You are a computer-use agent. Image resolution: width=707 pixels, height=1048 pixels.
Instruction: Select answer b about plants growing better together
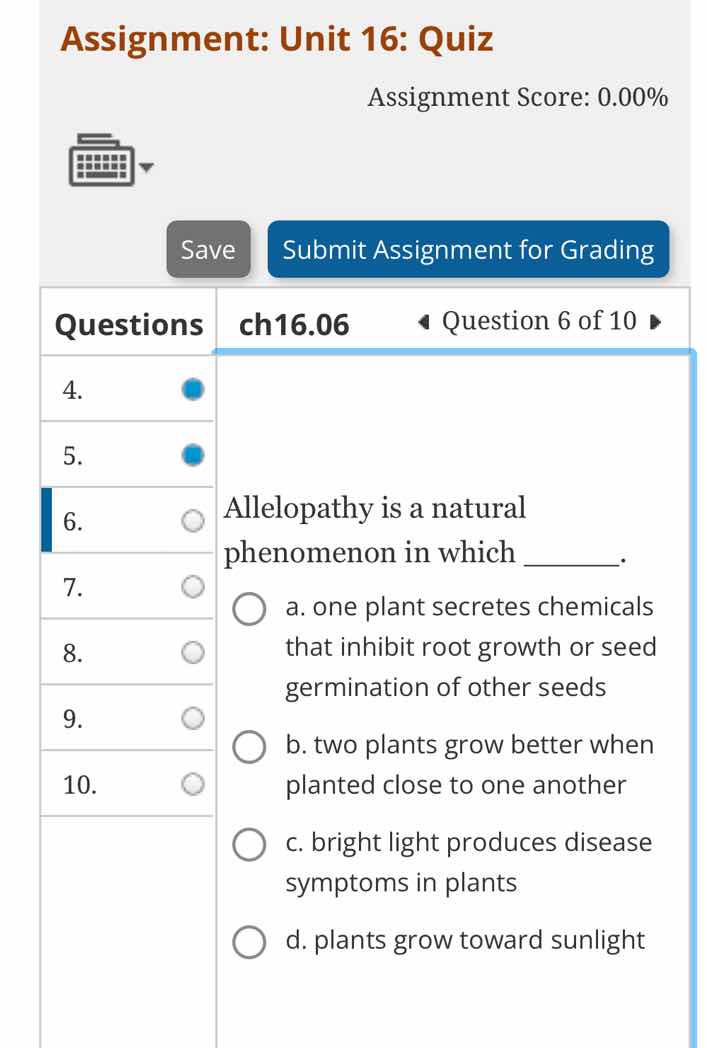pyautogui.click(x=248, y=745)
